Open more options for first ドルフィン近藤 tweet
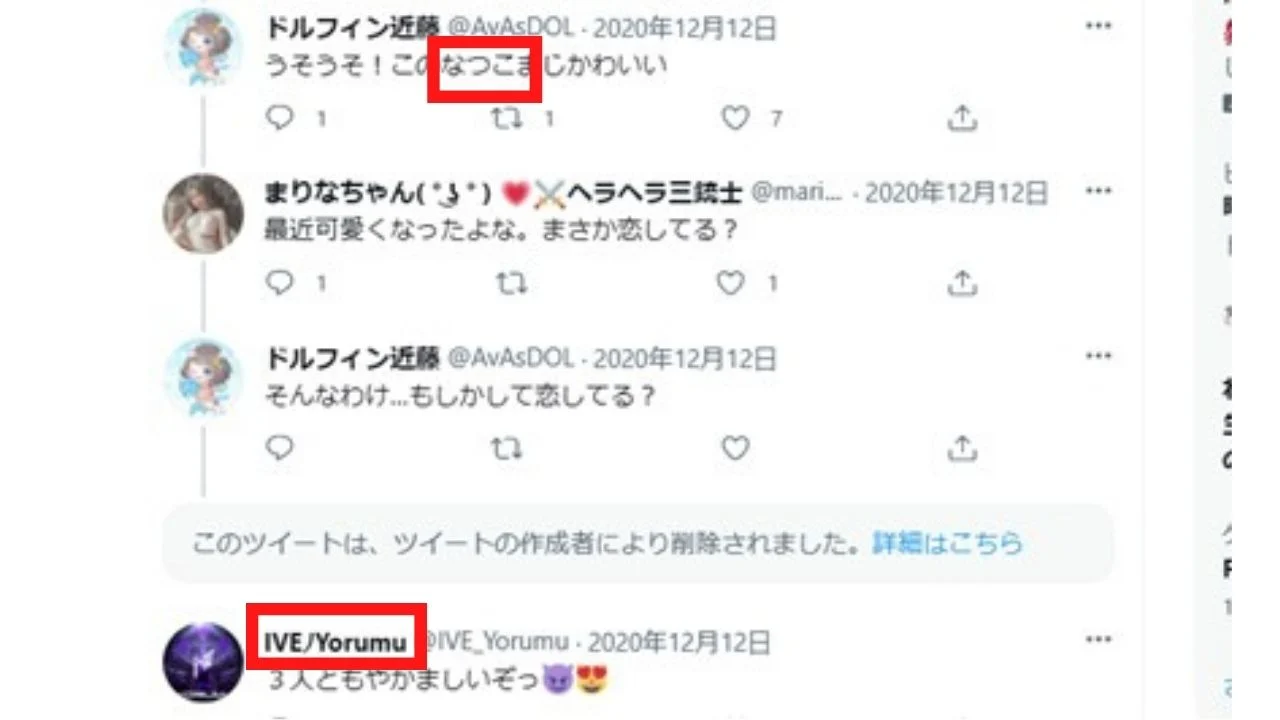 (x=1099, y=27)
